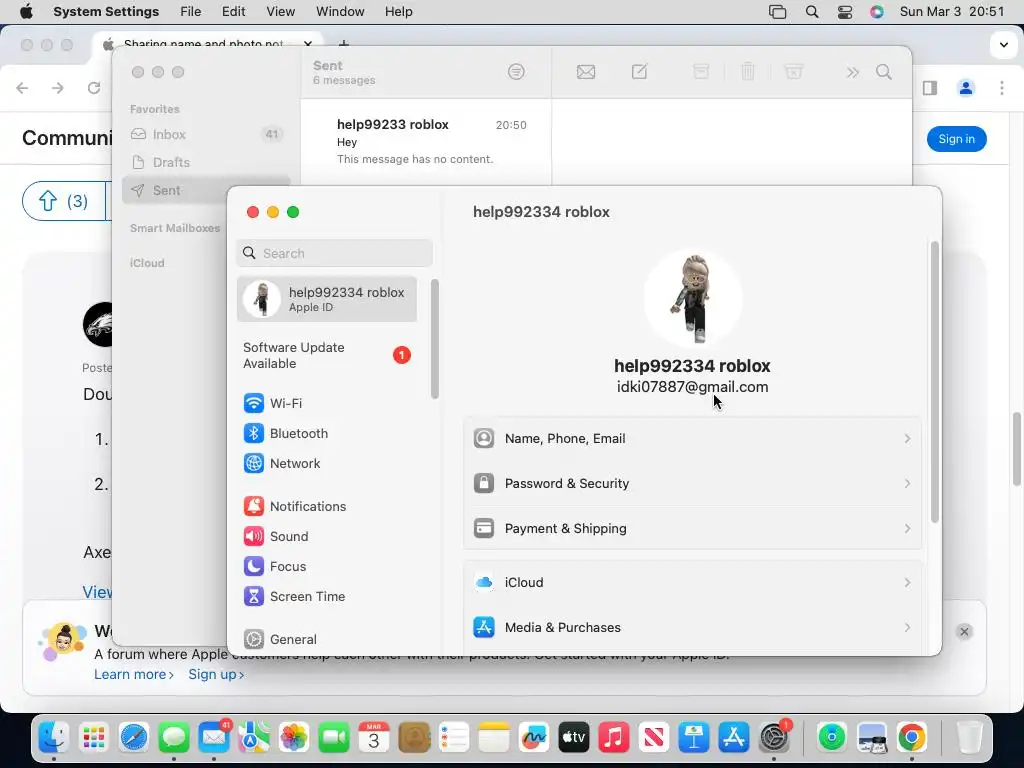Open the Apple menu
The width and height of the screenshot is (1024, 768).
(x=26, y=11)
